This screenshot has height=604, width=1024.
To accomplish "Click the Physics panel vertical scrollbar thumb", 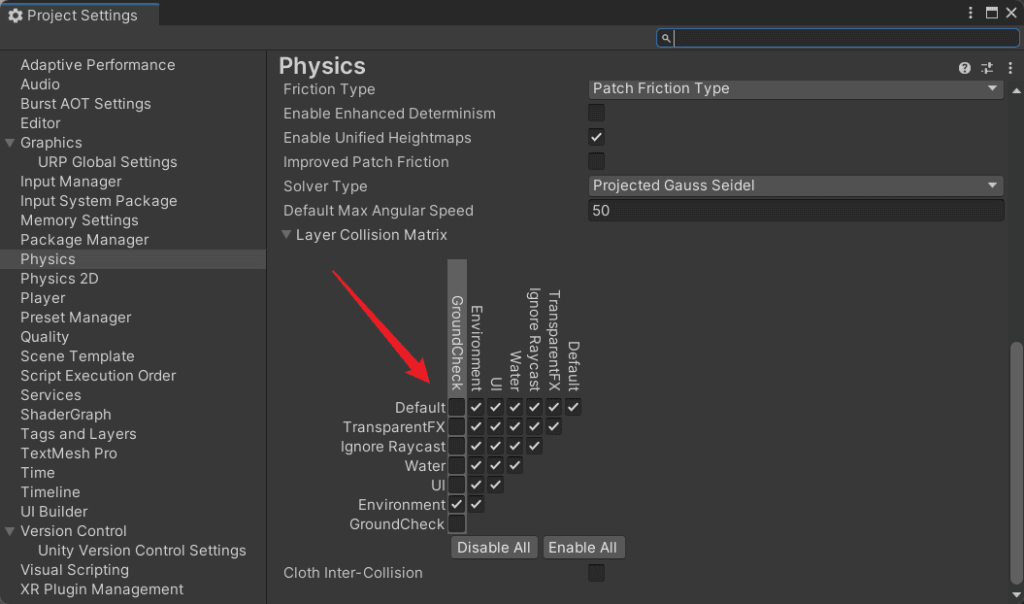I will (1016, 462).
